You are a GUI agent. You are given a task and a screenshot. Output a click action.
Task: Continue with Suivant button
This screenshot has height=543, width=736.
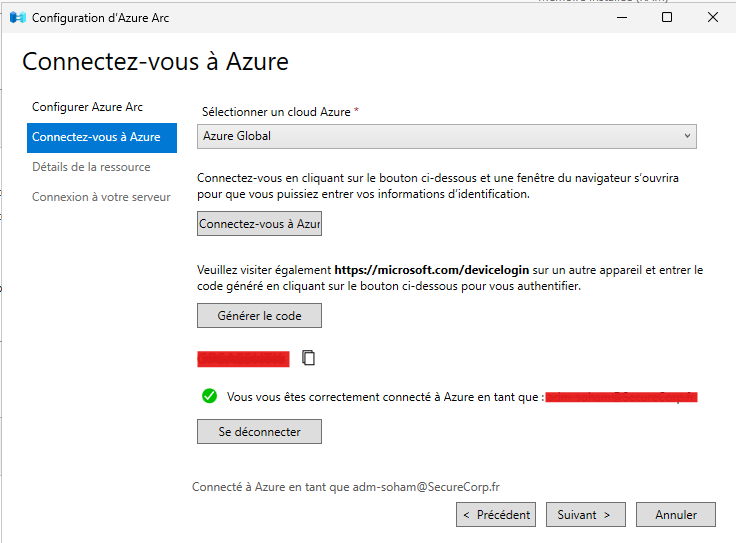click(x=585, y=514)
